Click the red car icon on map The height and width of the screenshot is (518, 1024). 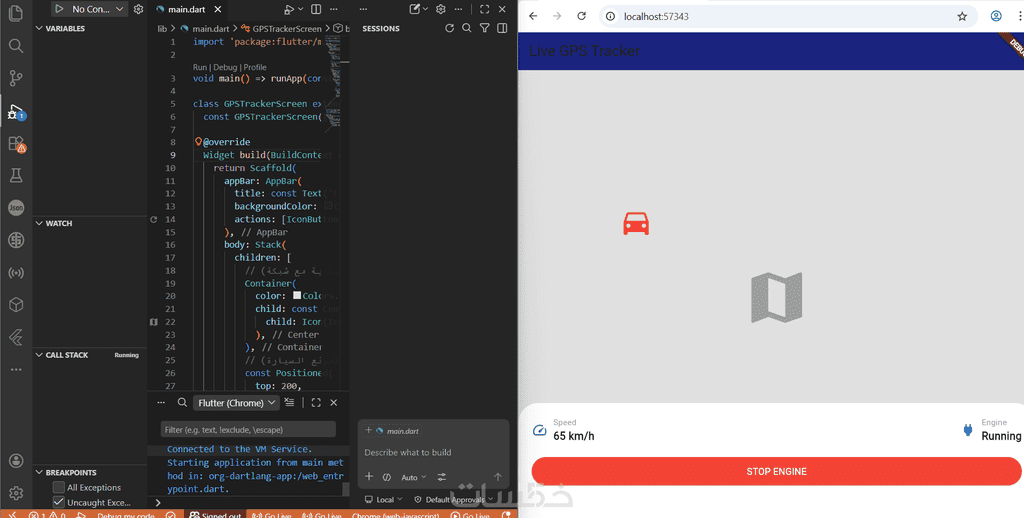coord(636,223)
